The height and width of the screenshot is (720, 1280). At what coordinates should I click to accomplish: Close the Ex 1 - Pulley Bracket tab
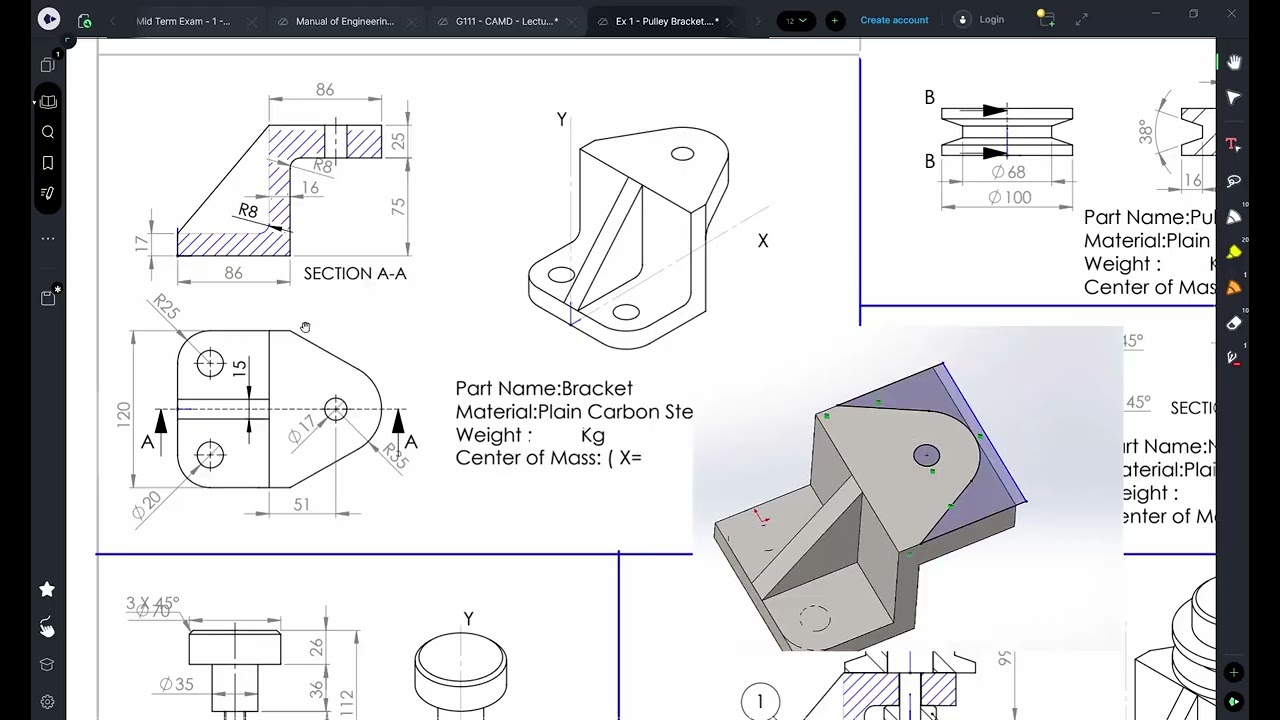point(733,21)
